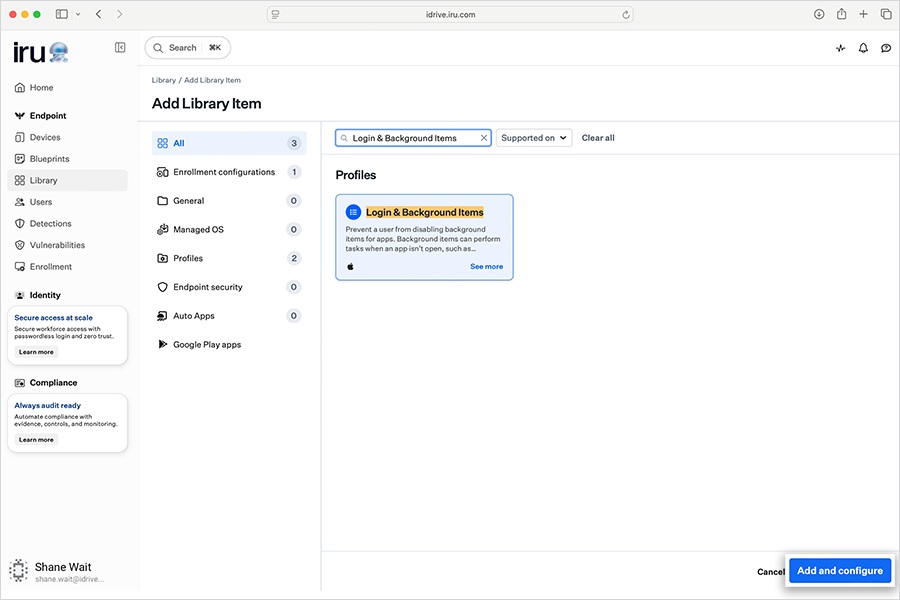900x600 pixels.
Task: Open Library in sidebar
Action: pyautogui.click(x=67, y=180)
